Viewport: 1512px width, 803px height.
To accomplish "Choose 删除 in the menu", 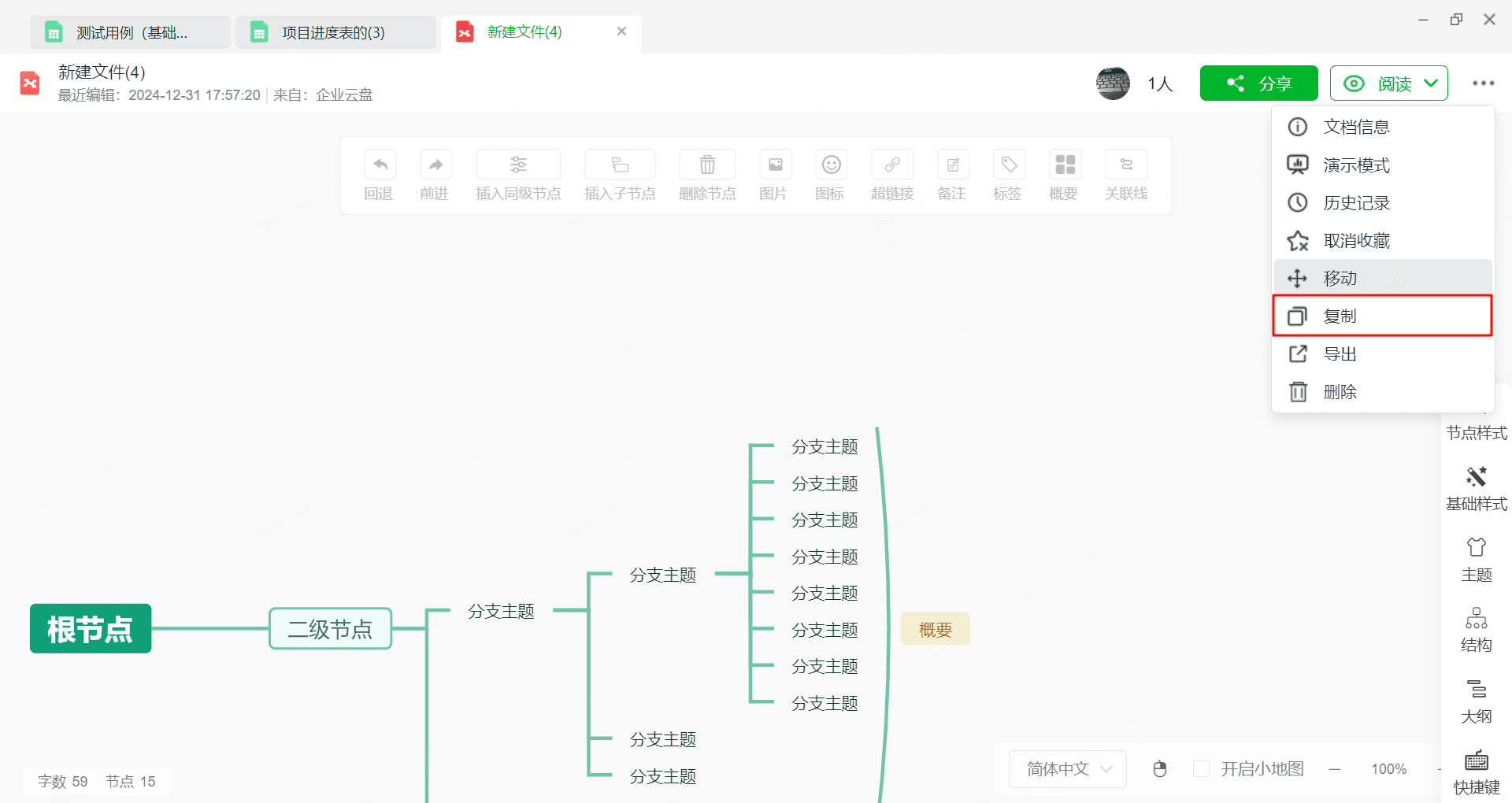I will [1383, 391].
